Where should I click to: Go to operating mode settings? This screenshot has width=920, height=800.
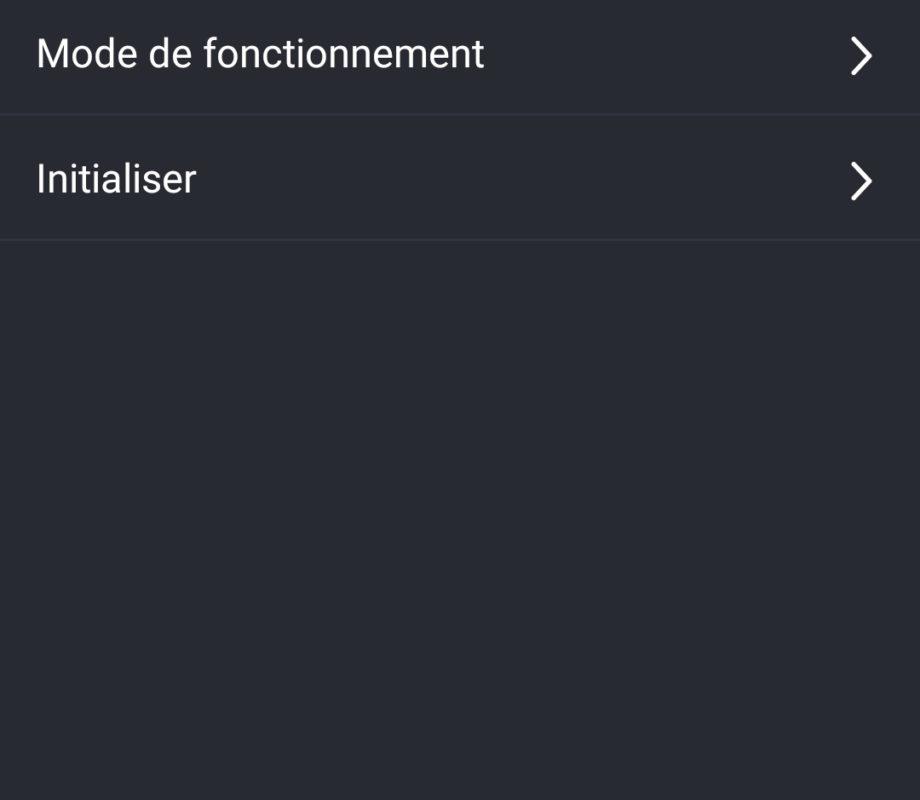[x=460, y=56]
